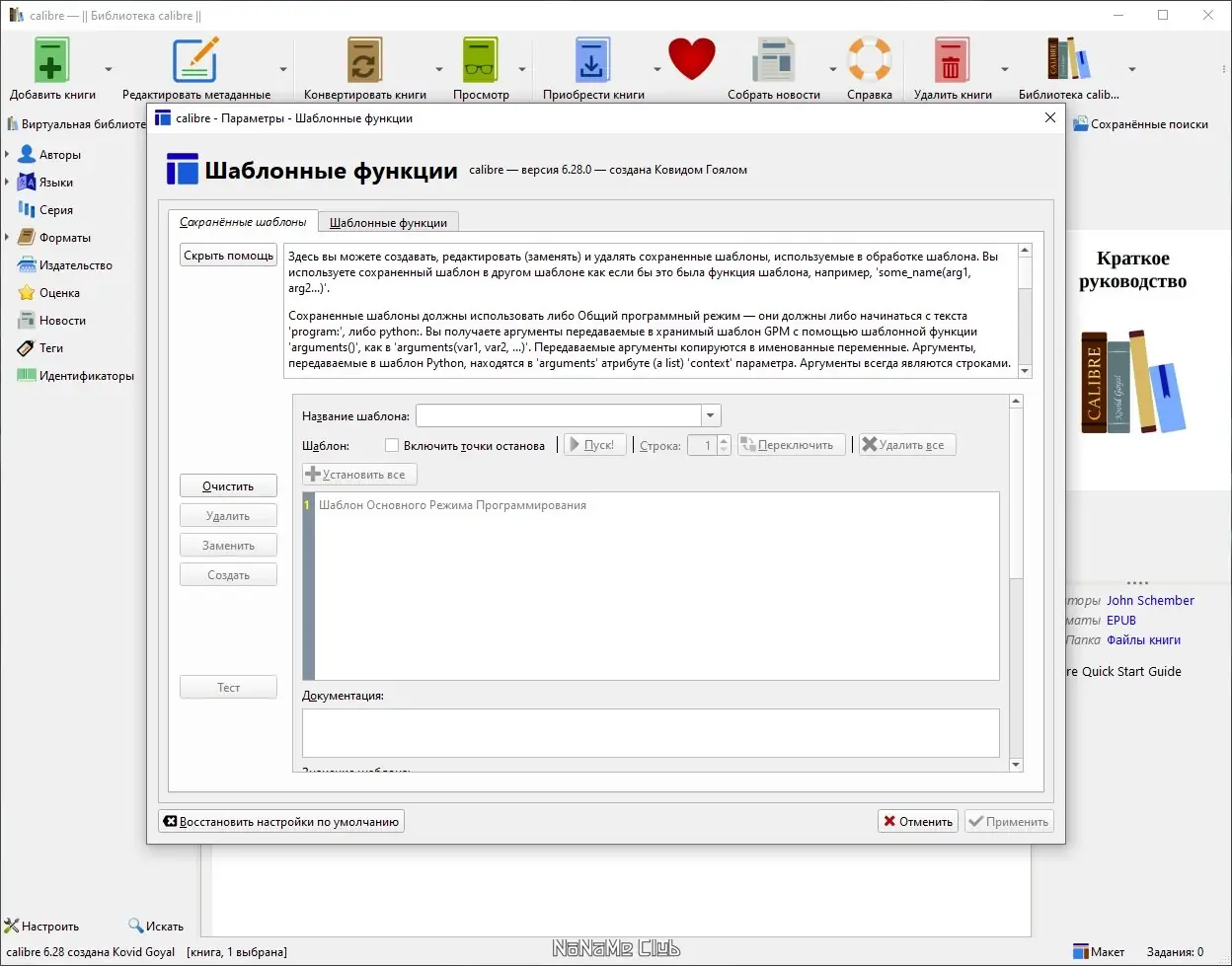Screen dimensions: 1232x966
Task: Click the template panel vertical scrollbar
Action: tap(1016, 582)
